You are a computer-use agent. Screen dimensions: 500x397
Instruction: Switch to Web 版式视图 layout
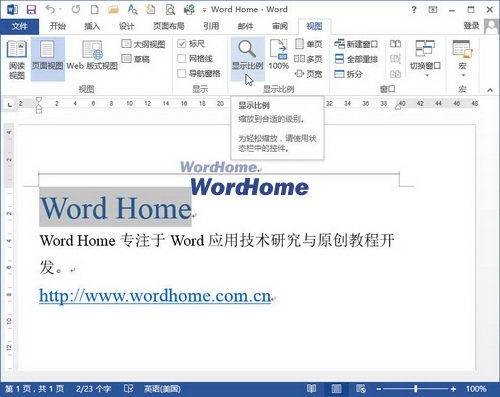click(x=92, y=55)
